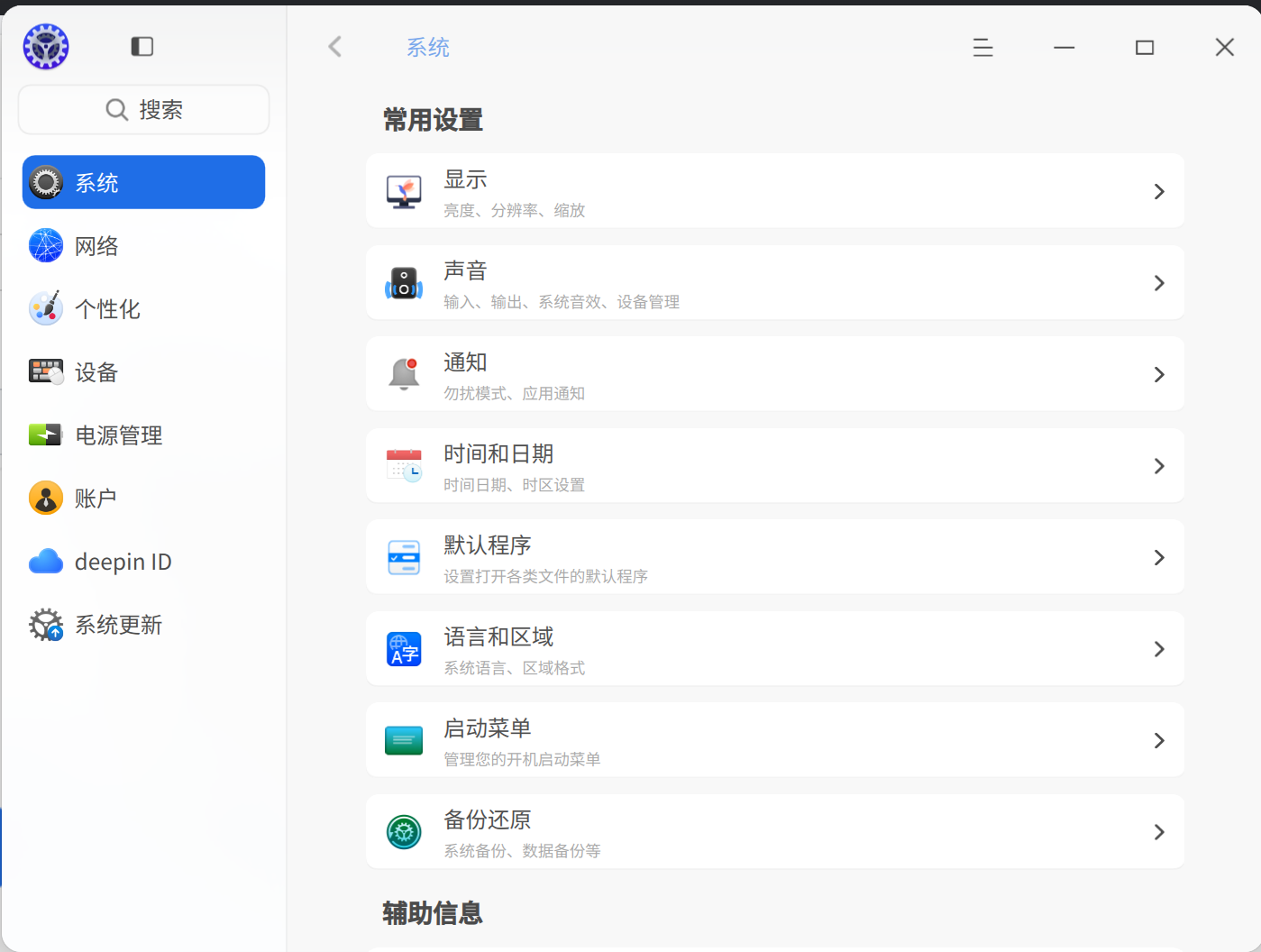This screenshot has height=952, width=1261.
Task: Click the 时间和日期 calendar icon
Action: pyautogui.click(x=404, y=466)
